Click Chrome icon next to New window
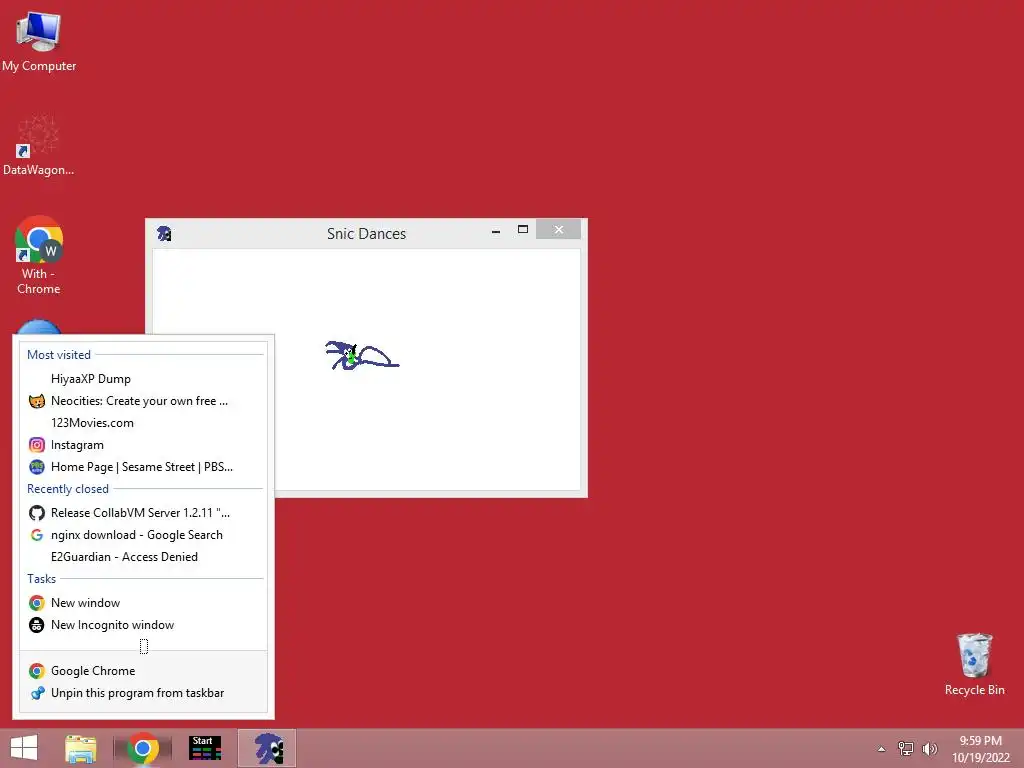The image size is (1024, 768). click(37, 603)
